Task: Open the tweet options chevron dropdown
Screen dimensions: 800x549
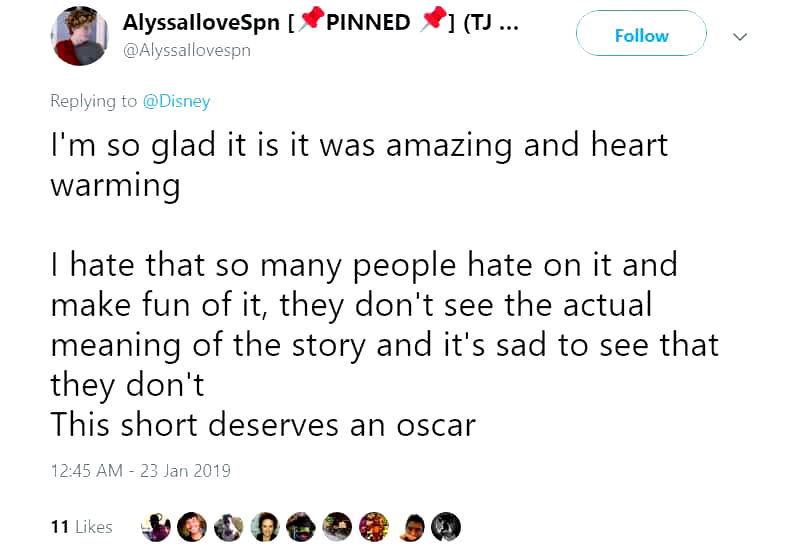Action: [x=741, y=36]
